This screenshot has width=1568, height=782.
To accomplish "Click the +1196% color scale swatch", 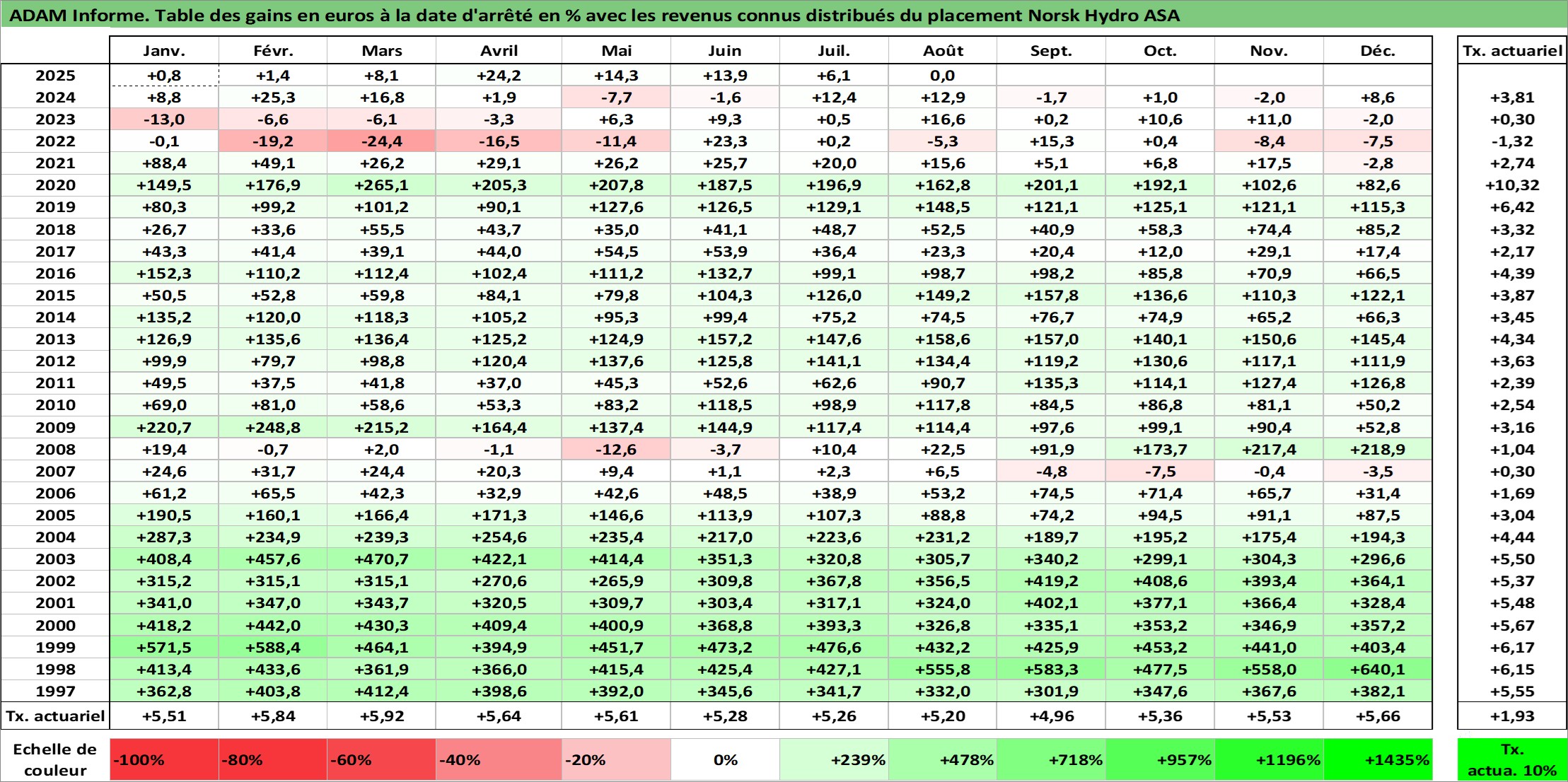I will click(x=1269, y=760).
